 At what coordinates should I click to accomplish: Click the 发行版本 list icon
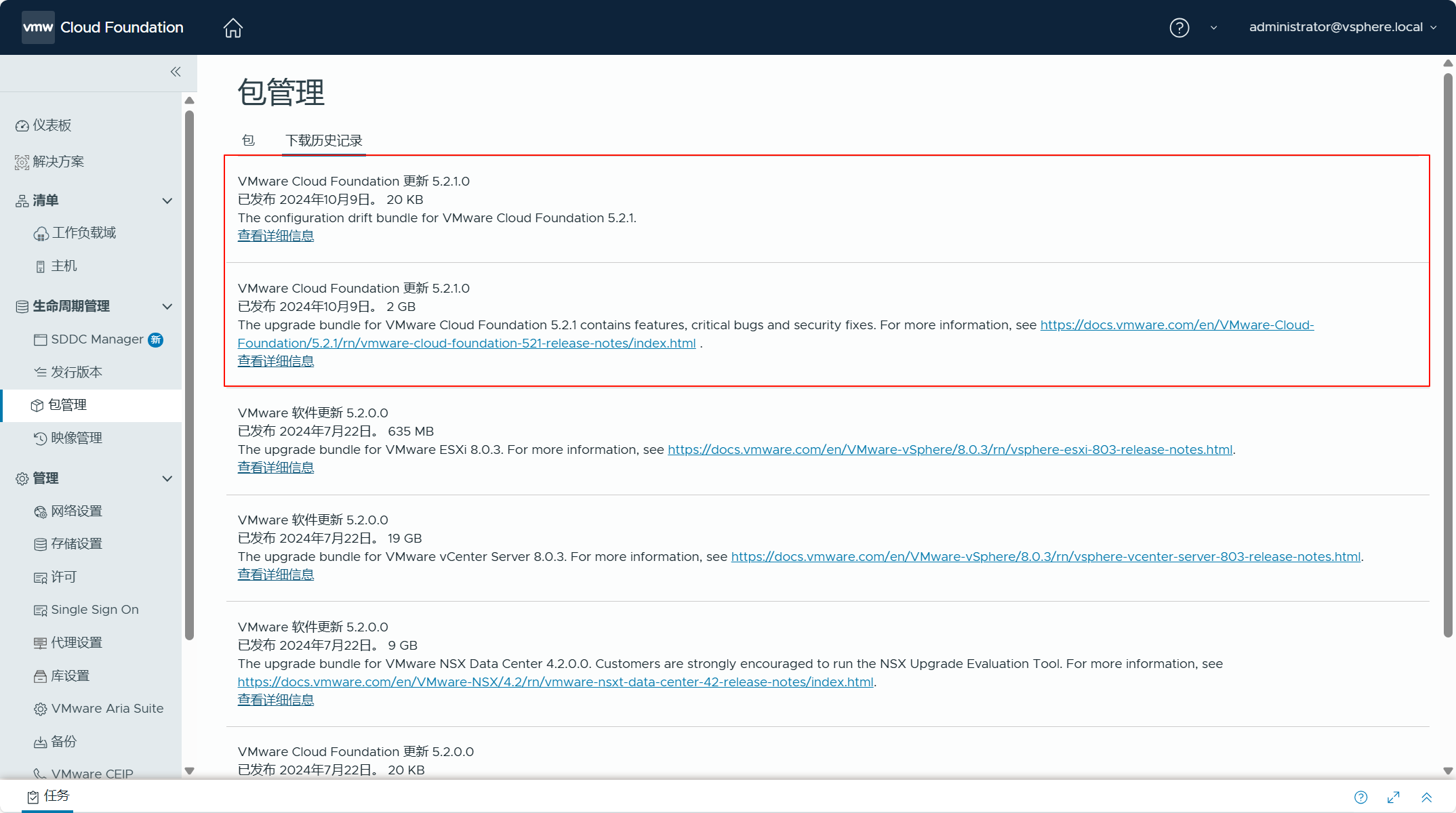pos(41,372)
